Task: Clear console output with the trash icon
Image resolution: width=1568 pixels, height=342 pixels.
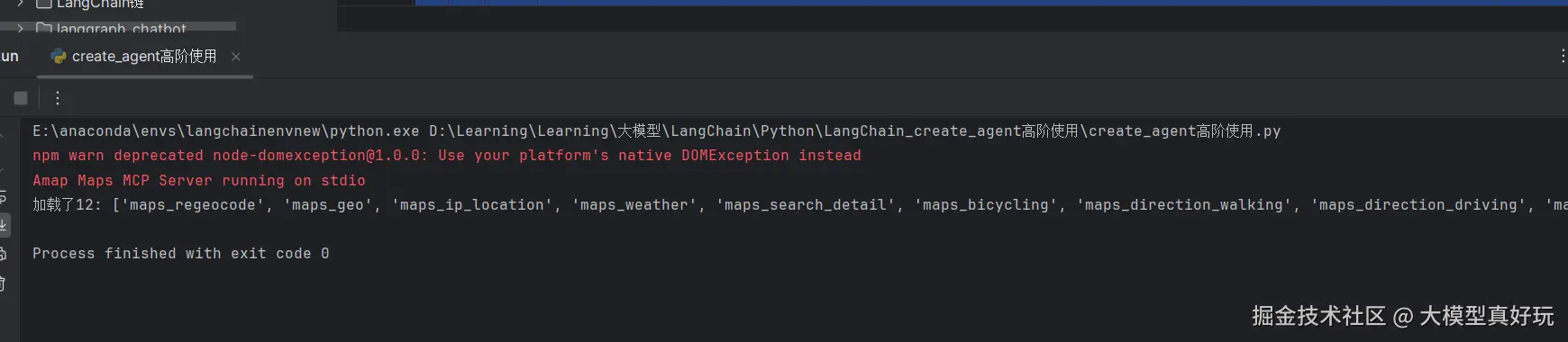Action: (3, 283)
